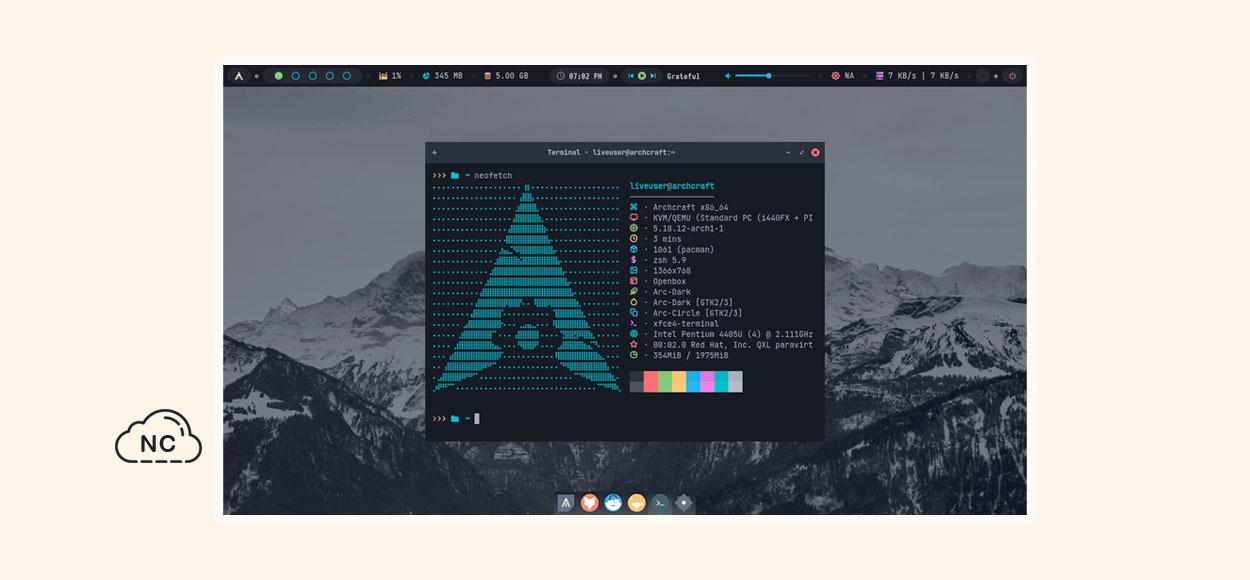Mute audio using the speaker icon

(728, 76)
